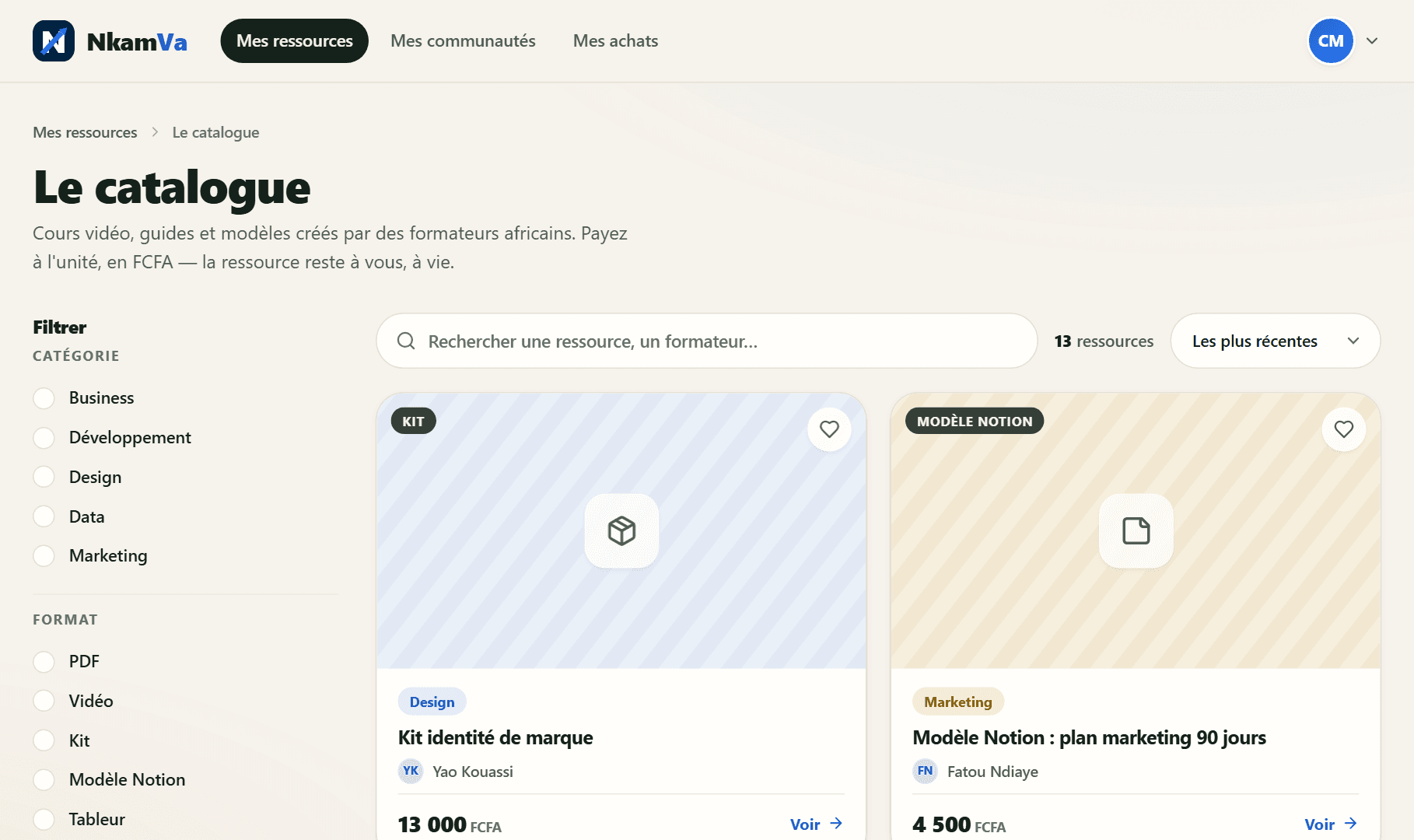Select the Design category filter
Viewport: 1414px width, 840px height.
tap(44, 477)
